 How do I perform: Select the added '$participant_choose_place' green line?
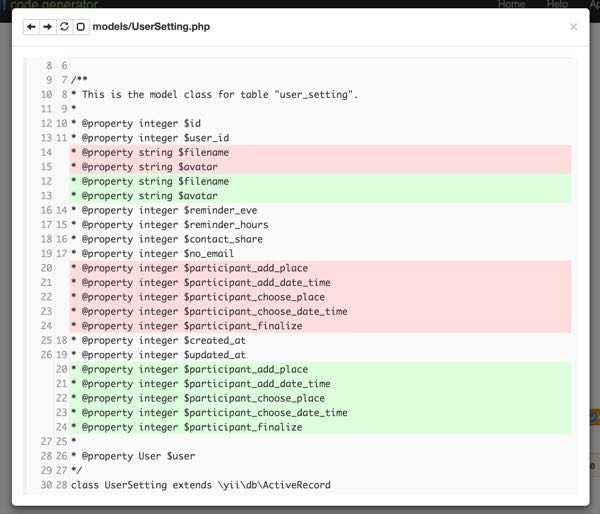pos(321,398)
